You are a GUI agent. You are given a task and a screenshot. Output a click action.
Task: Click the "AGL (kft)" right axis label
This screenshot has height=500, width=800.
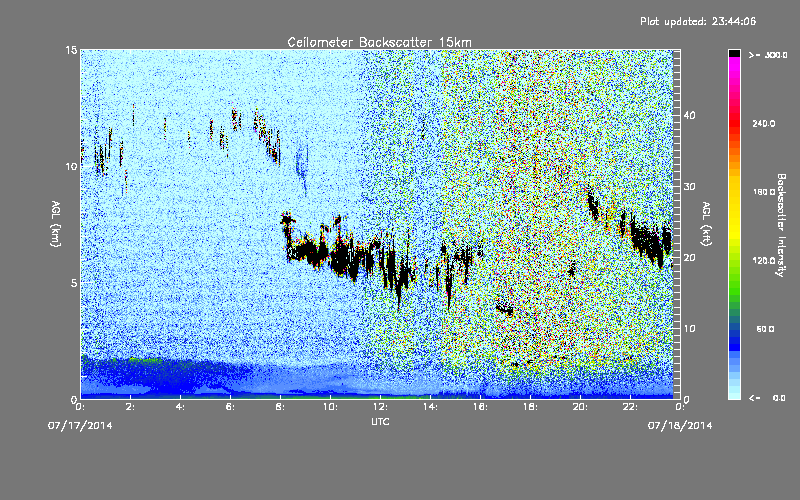[706, 224]
